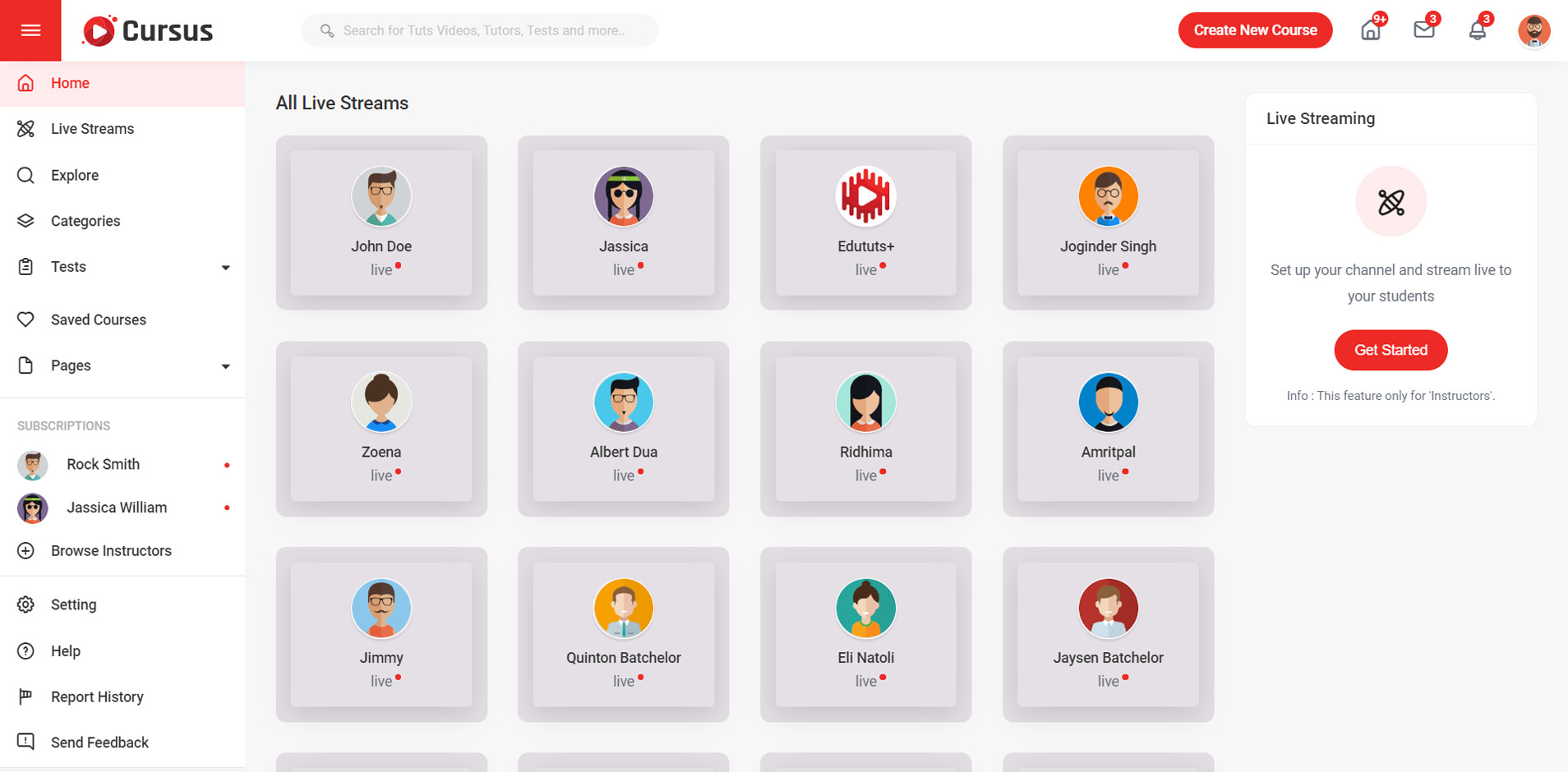Open the mail messages icon
1568x772 pixels.
tap(1423, 30)
